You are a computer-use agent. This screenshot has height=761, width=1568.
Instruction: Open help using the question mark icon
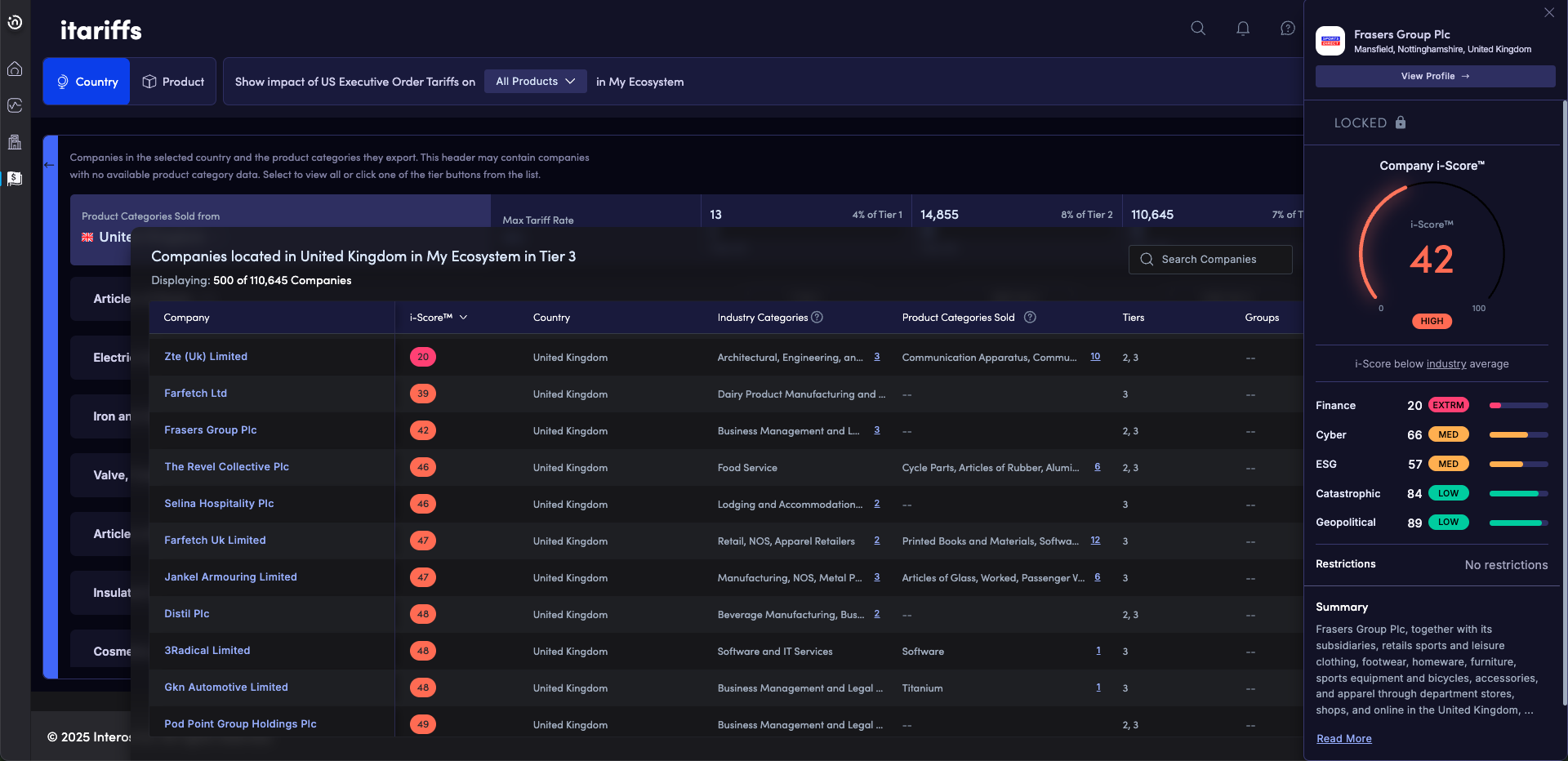coord(1287,28)
